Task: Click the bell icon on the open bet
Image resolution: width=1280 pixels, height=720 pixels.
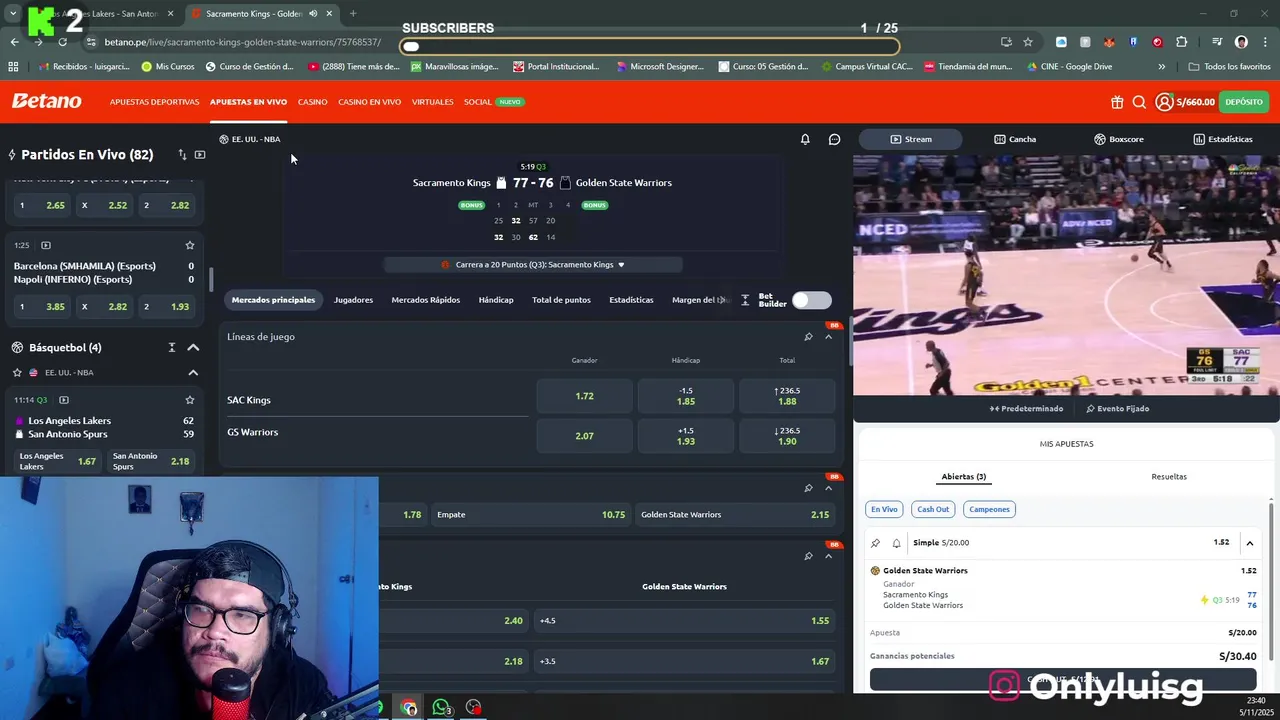Action: click(896, 543)
